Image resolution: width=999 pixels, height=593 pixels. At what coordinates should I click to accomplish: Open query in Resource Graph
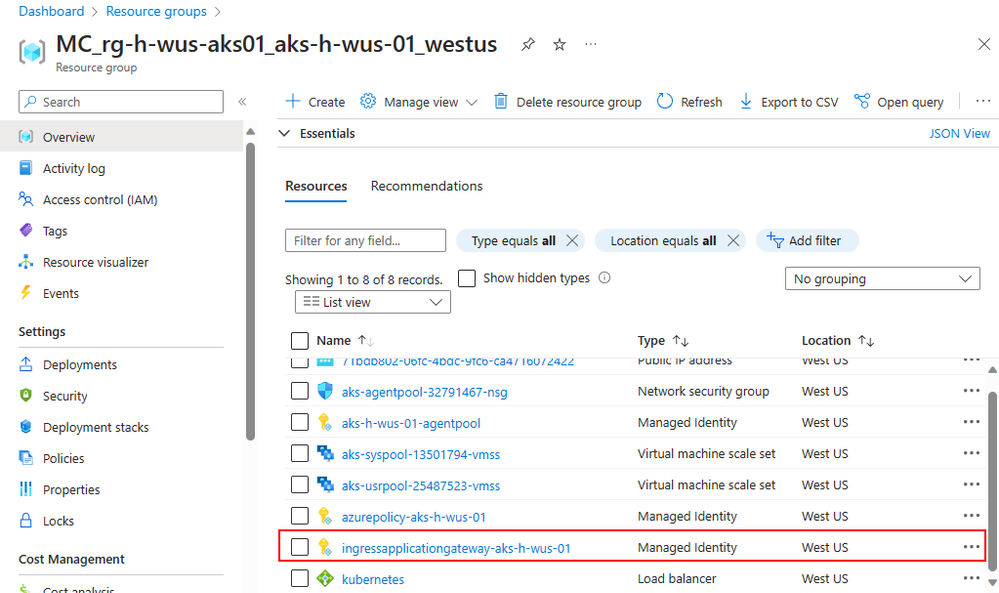(899, 102)
